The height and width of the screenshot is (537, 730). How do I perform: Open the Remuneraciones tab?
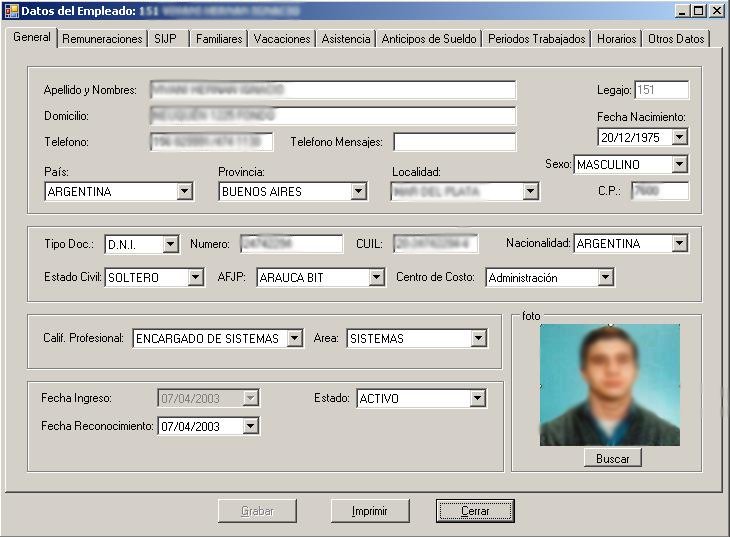point(102,39)
